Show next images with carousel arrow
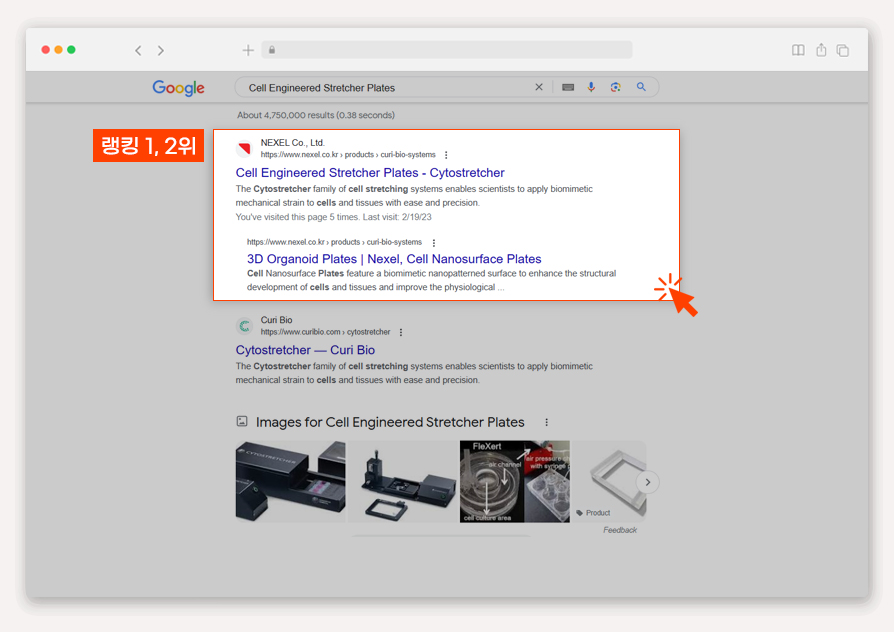This screenshot has width=894, height=632. click(648, 482)
